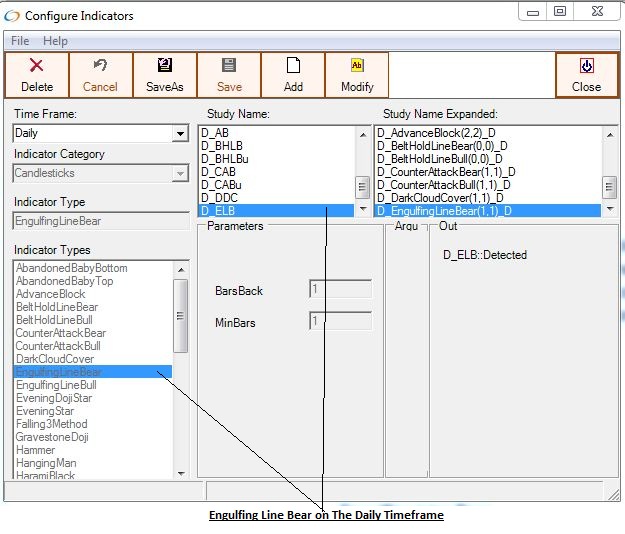Image resolution: width=625 pixels, height=534 pixels.
Task: Open the Indicator Category Candlesticks dropdown
Action: pyautogui.click(x=180, y=174)
